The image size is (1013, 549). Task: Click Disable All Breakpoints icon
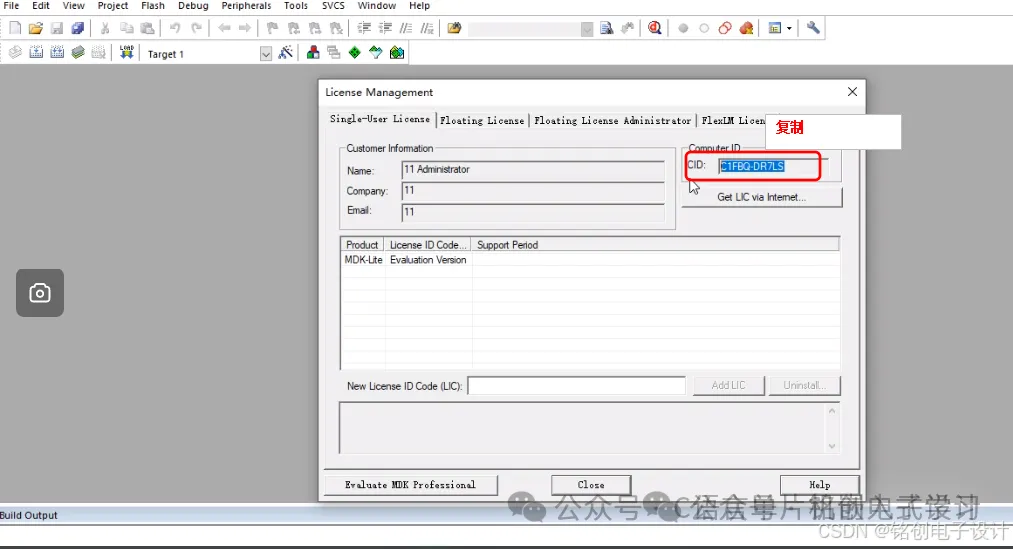coord(725,28)
